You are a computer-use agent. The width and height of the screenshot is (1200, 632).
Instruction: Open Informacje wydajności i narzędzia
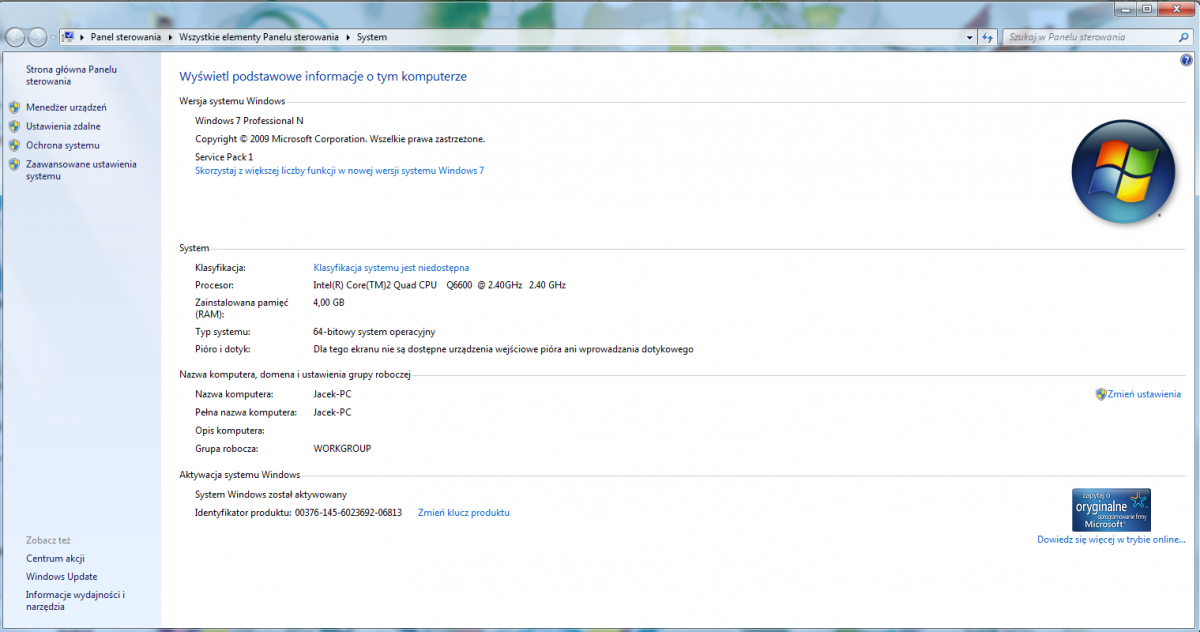76,600
